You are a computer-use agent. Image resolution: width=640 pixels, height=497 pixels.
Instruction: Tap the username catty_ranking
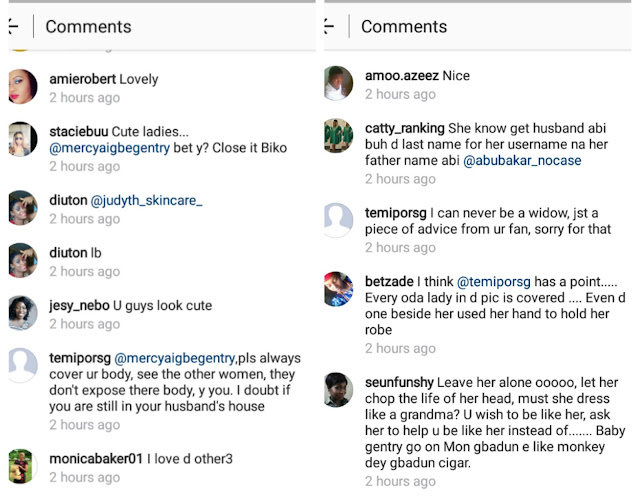[405, 128]
